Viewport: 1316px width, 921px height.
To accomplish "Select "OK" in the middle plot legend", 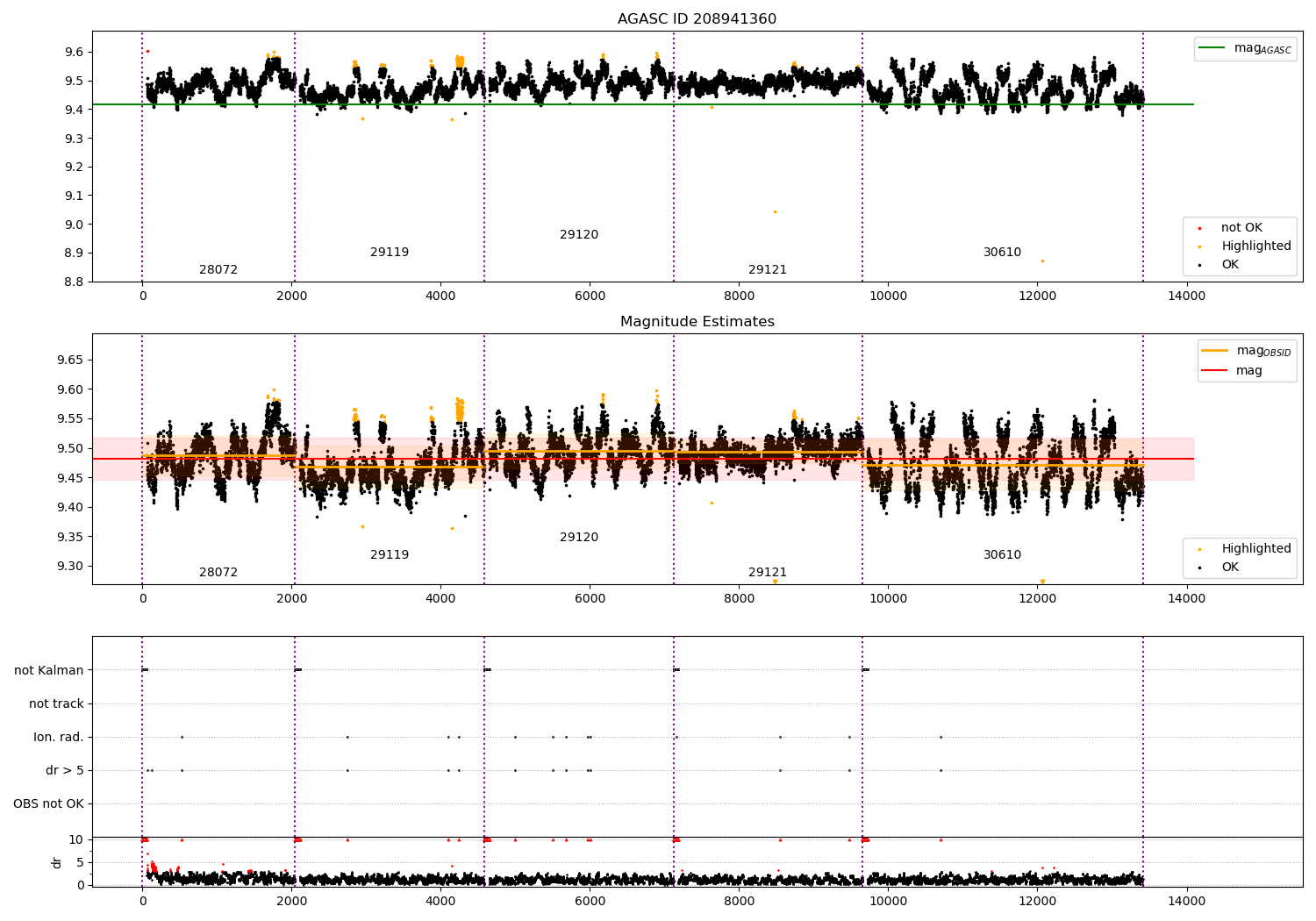I will click(1230, 568).
